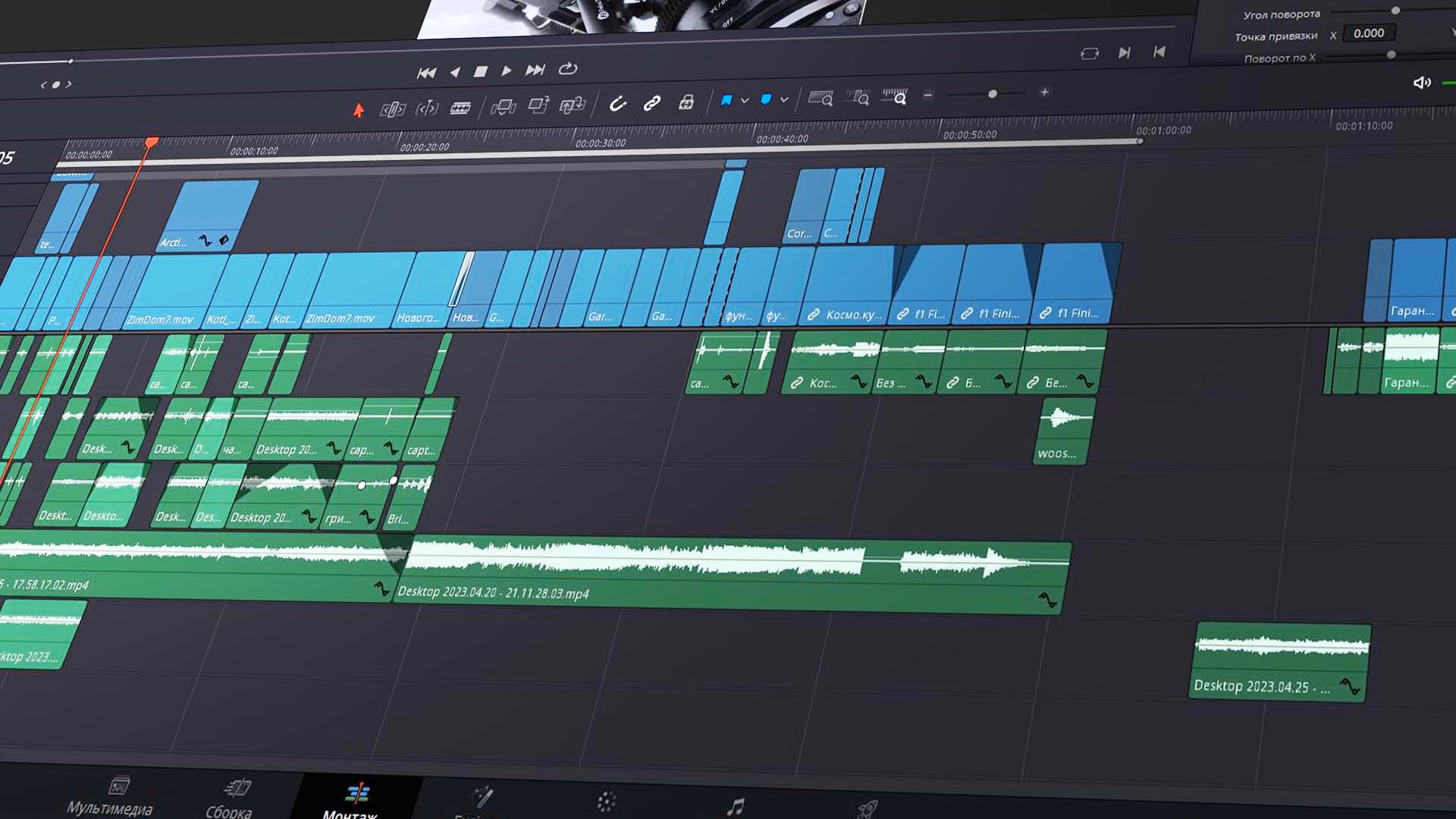The height and width of the screenshot is (819, 1456).
Task: Open the flag color dropdown
Action: [745, 100]
